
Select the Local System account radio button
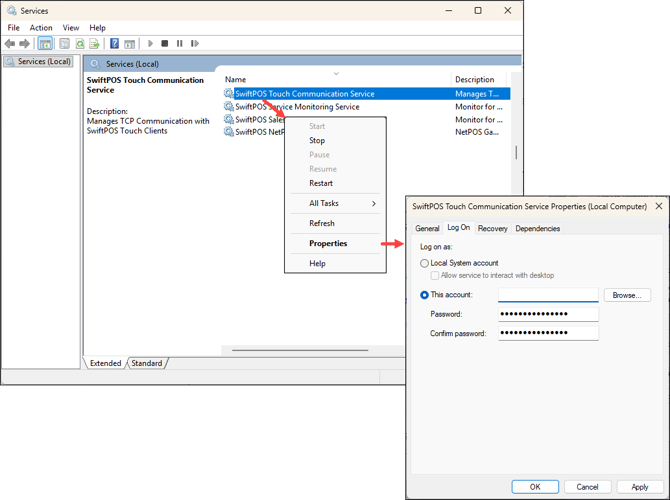424,263
